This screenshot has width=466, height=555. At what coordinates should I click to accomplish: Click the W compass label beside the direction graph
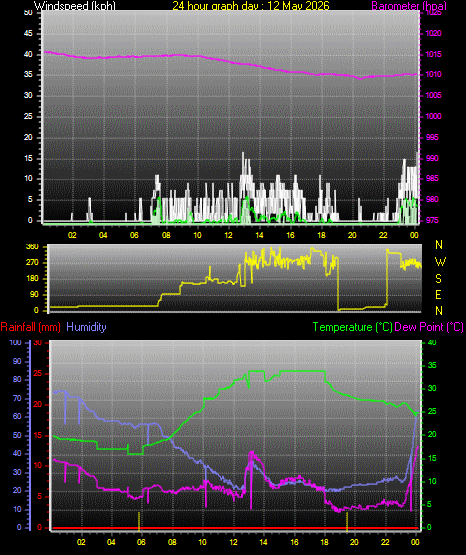tap(440, 262)
